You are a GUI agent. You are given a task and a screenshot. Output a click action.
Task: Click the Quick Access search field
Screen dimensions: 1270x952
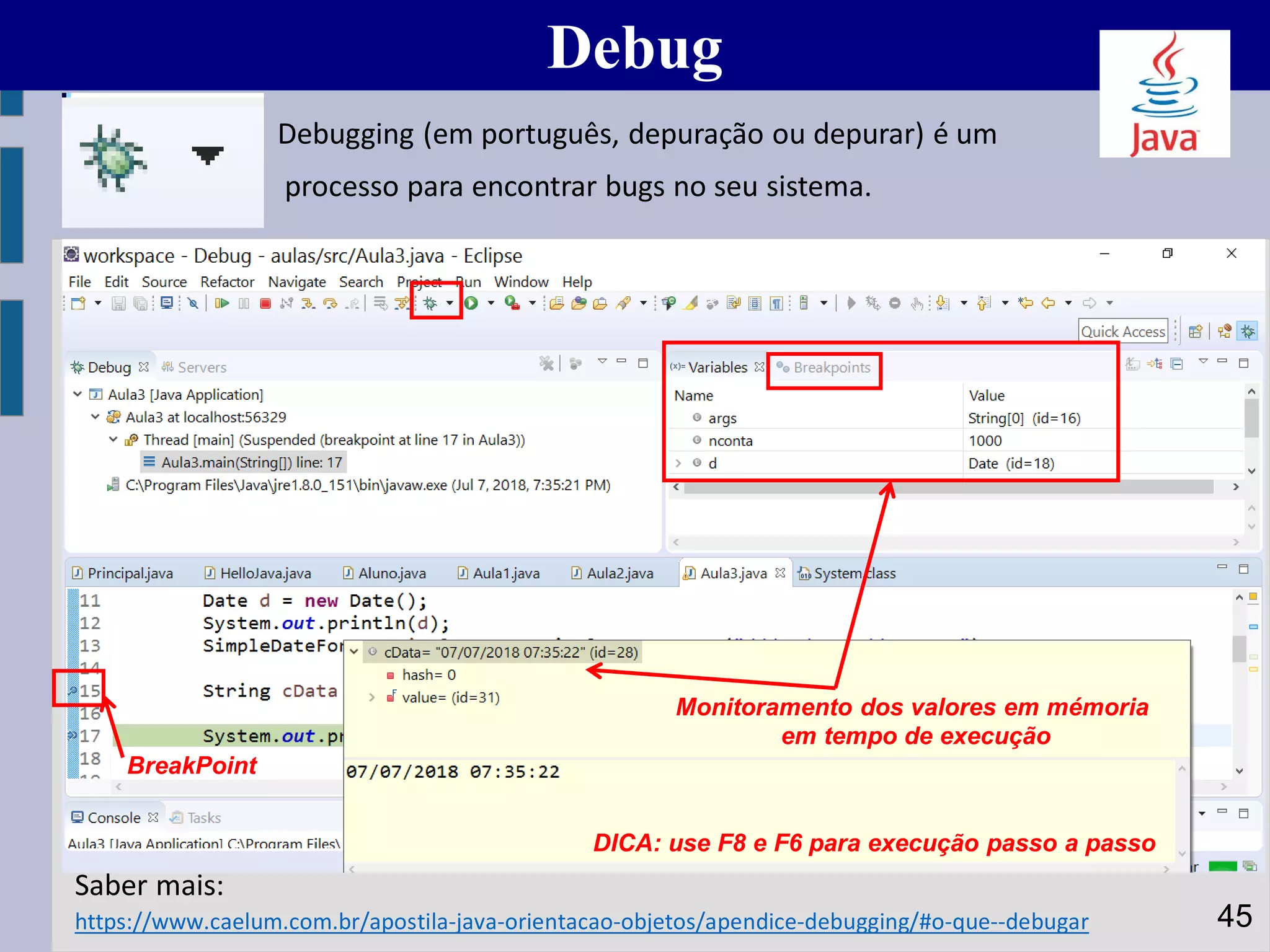[x=1123, y=332]
